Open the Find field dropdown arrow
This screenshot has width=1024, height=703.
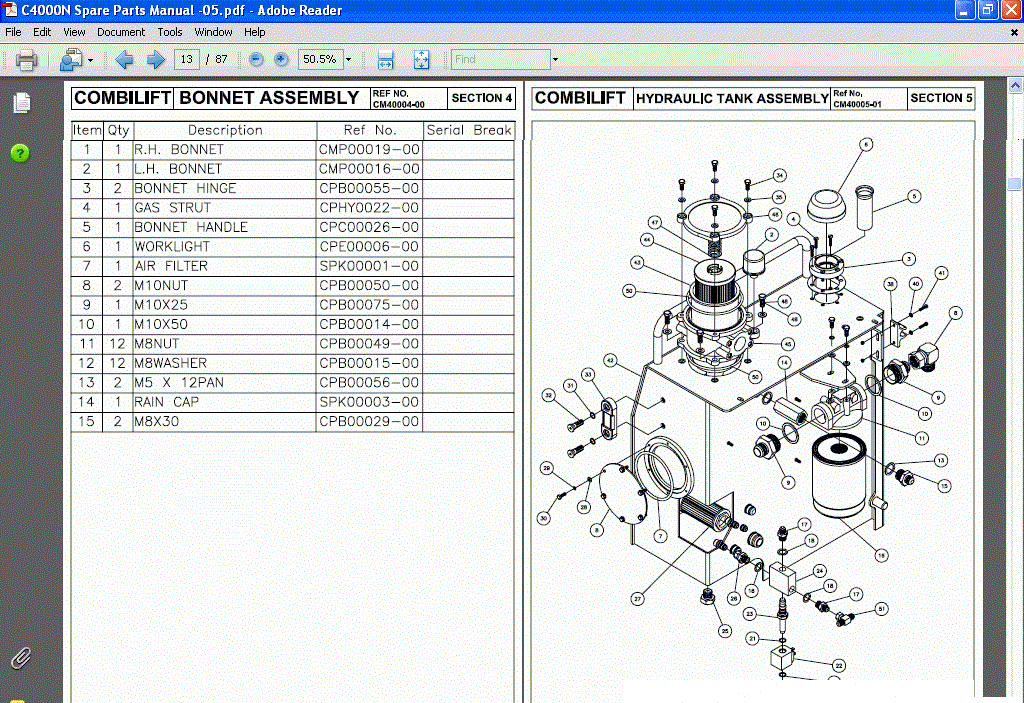tap(557, 59)
